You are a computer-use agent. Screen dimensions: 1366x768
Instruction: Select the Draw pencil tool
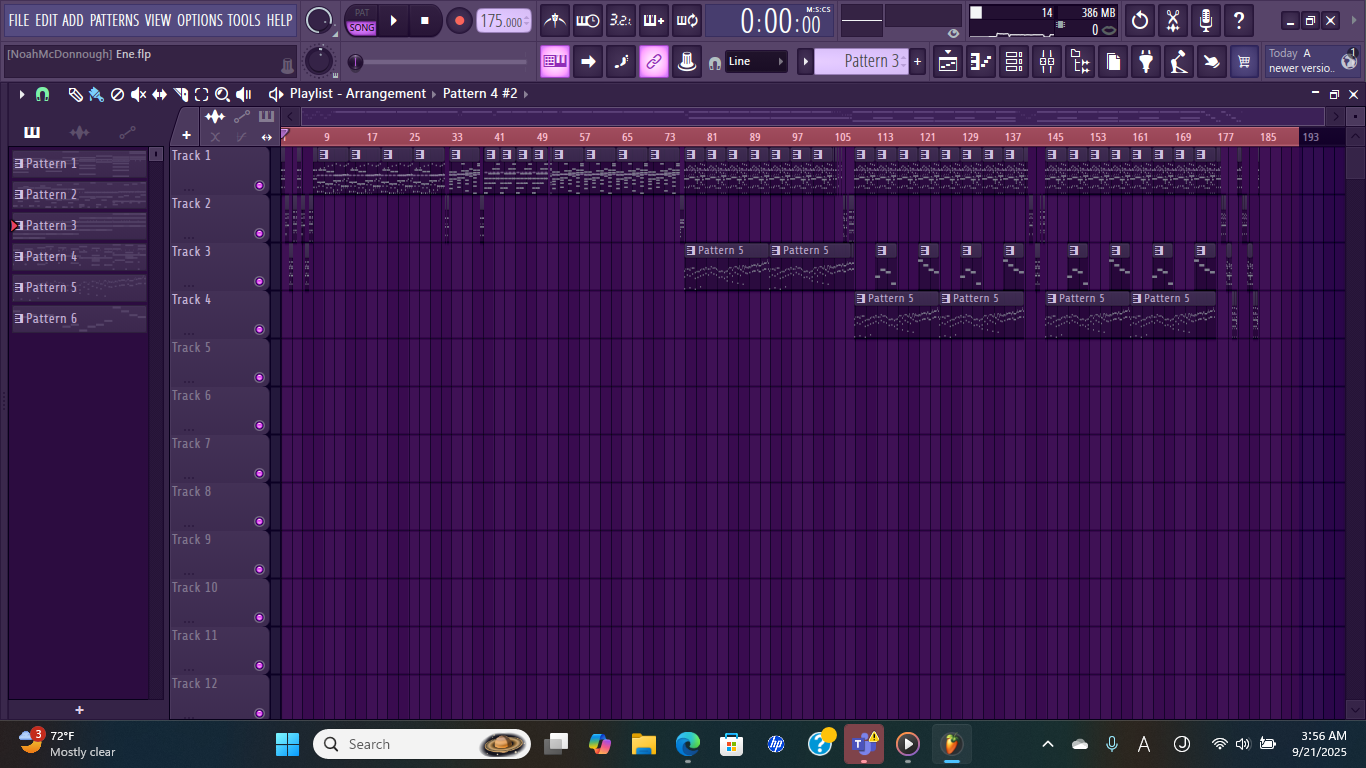tap(75, 94)
